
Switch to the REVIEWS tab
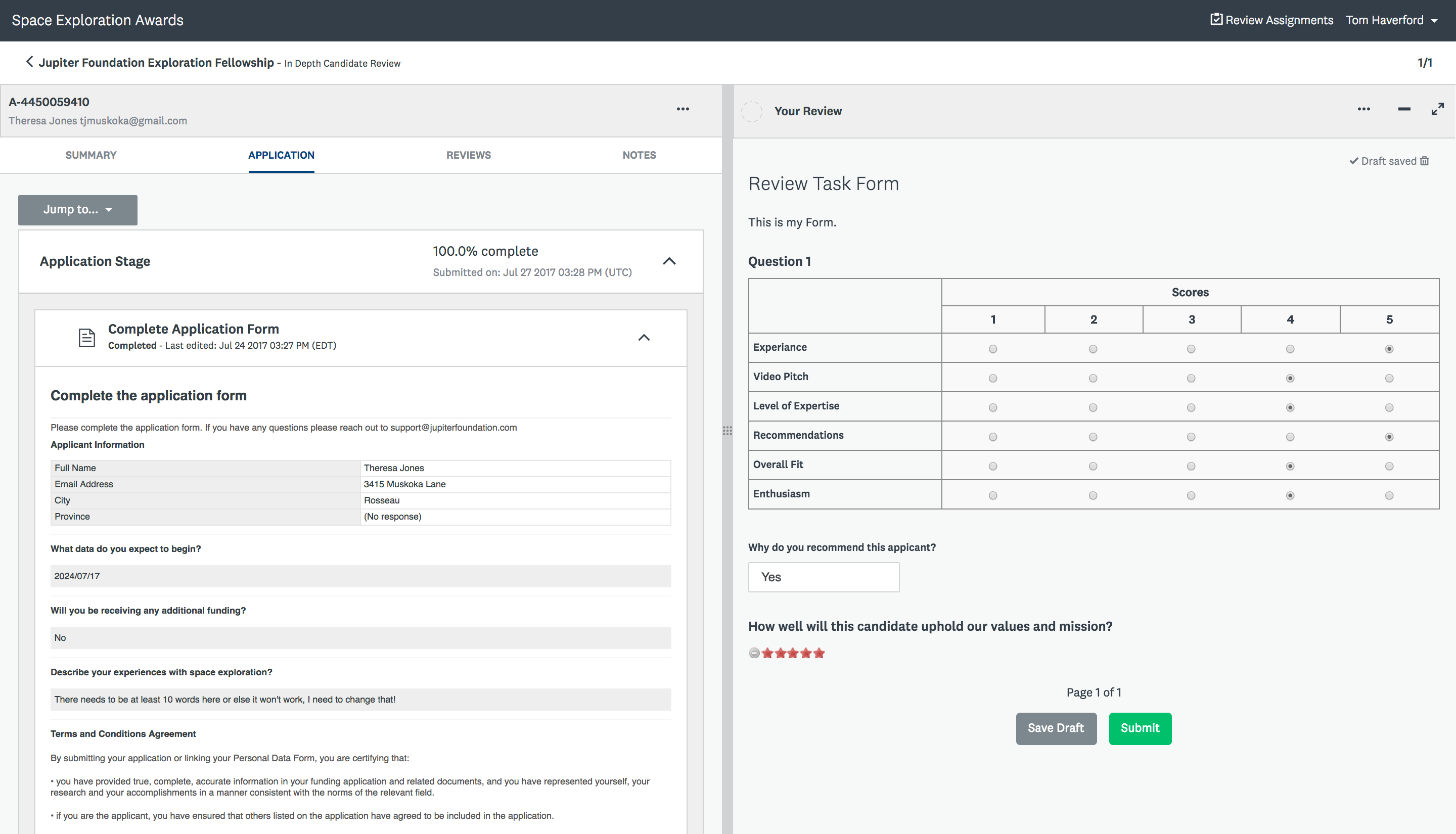click(x=468, y=155)
